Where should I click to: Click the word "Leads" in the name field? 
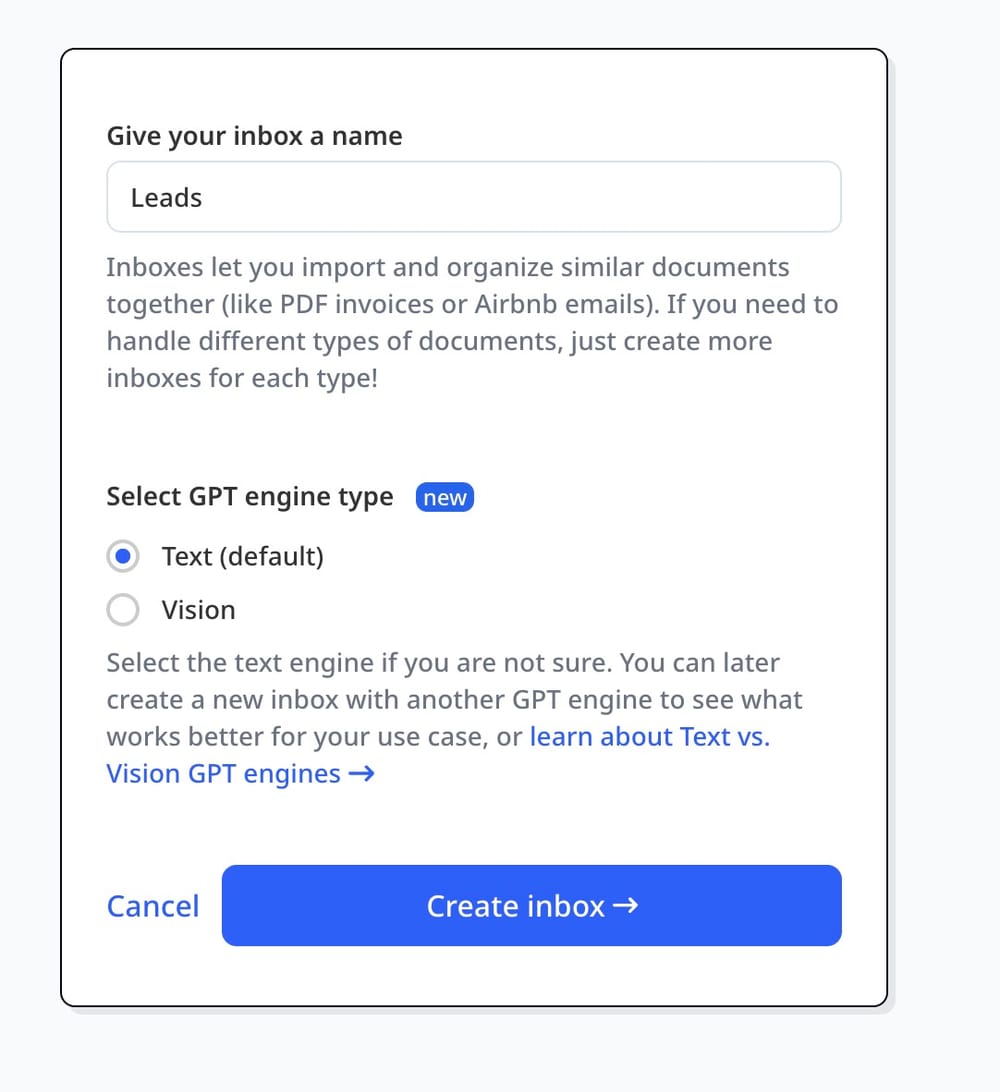pyautogui.click(x=166, y=198)
